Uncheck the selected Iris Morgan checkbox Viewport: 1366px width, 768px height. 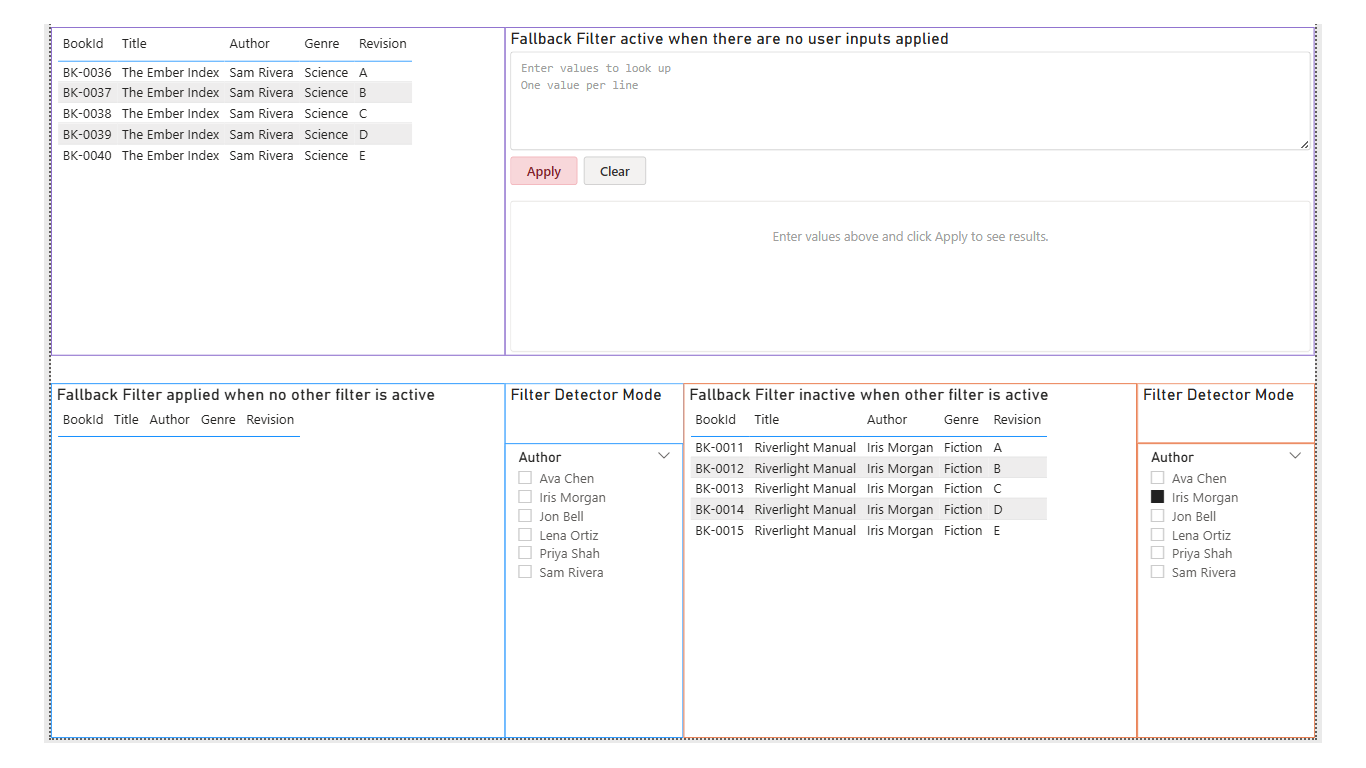point(1158,497)
